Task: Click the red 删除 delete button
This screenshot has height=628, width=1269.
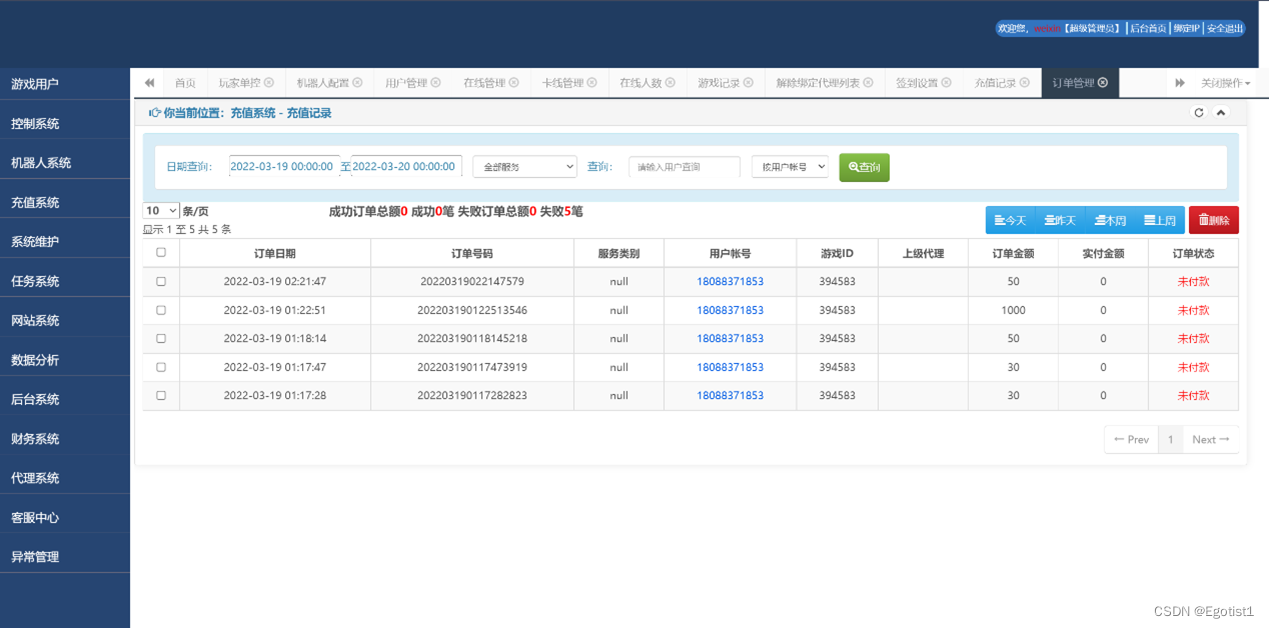Action: coord(1214,220)
